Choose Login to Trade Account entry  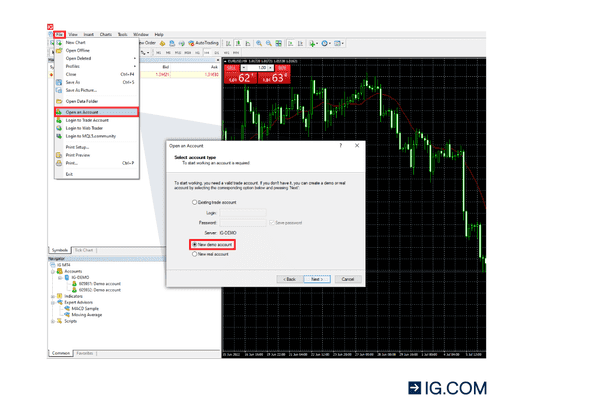click(x=96, y=120)
